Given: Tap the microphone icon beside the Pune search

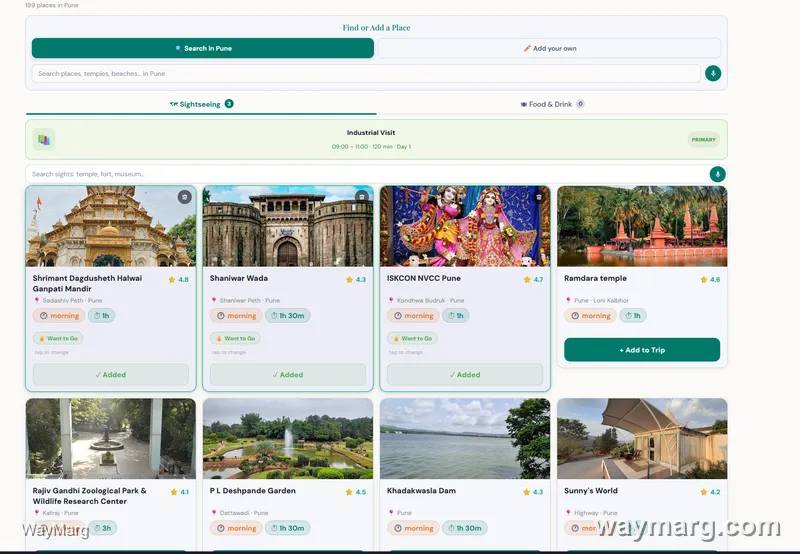Looking at the screenshot, I should pyautogui.click(x=713, y=73).
